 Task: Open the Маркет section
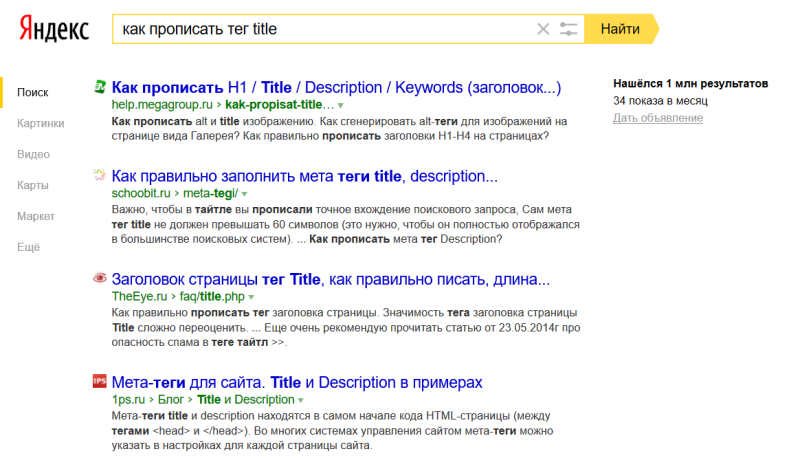[36, 216]
